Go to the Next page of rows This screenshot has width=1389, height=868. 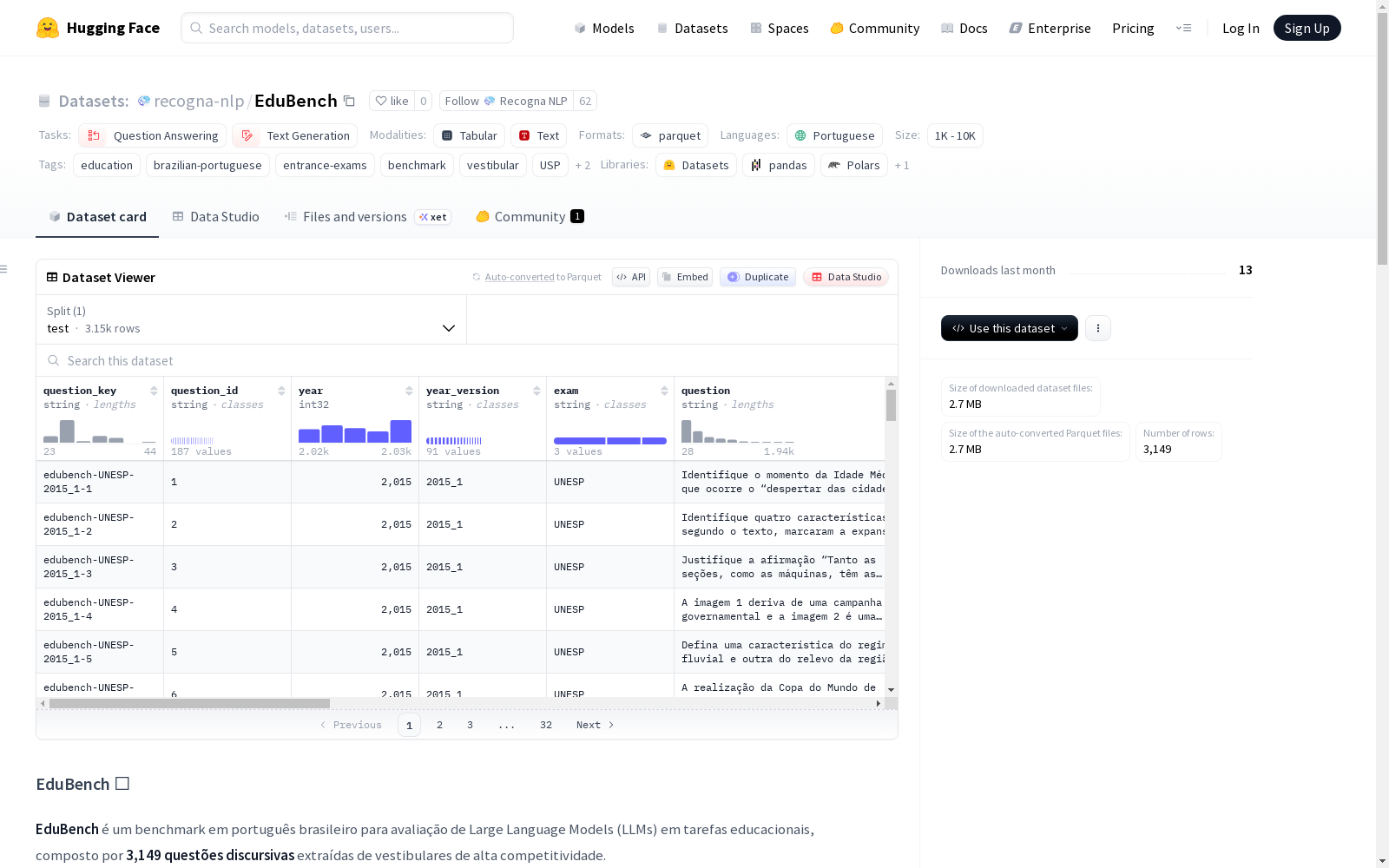coord(596,725)
